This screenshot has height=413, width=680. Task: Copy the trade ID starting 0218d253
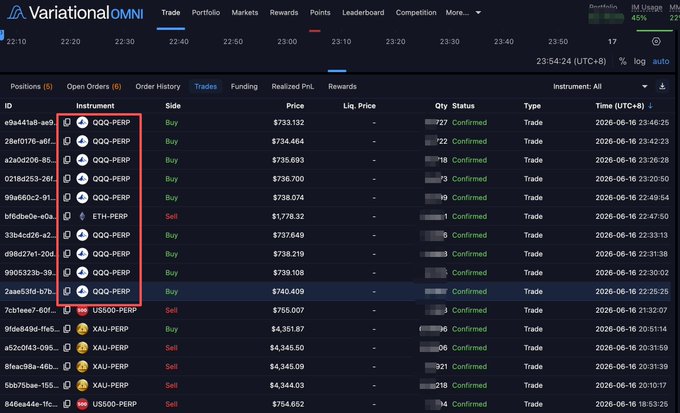click(x=67, y=179)
